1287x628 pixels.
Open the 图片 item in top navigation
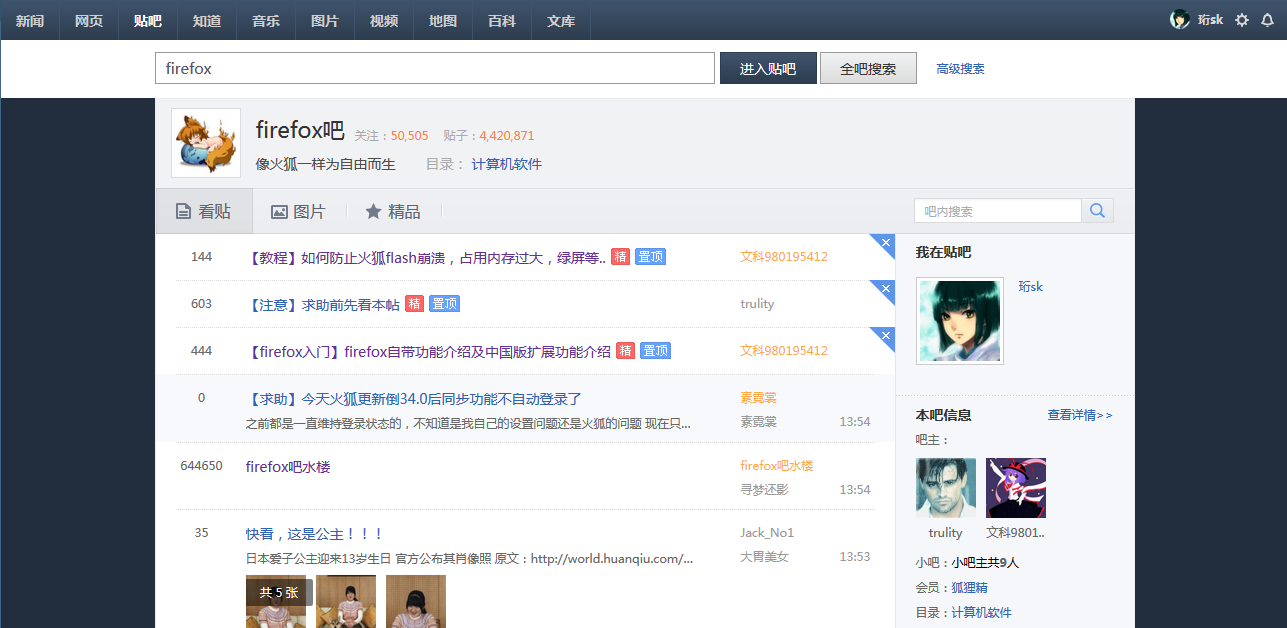pyautogui.click(x=325, y=20)
